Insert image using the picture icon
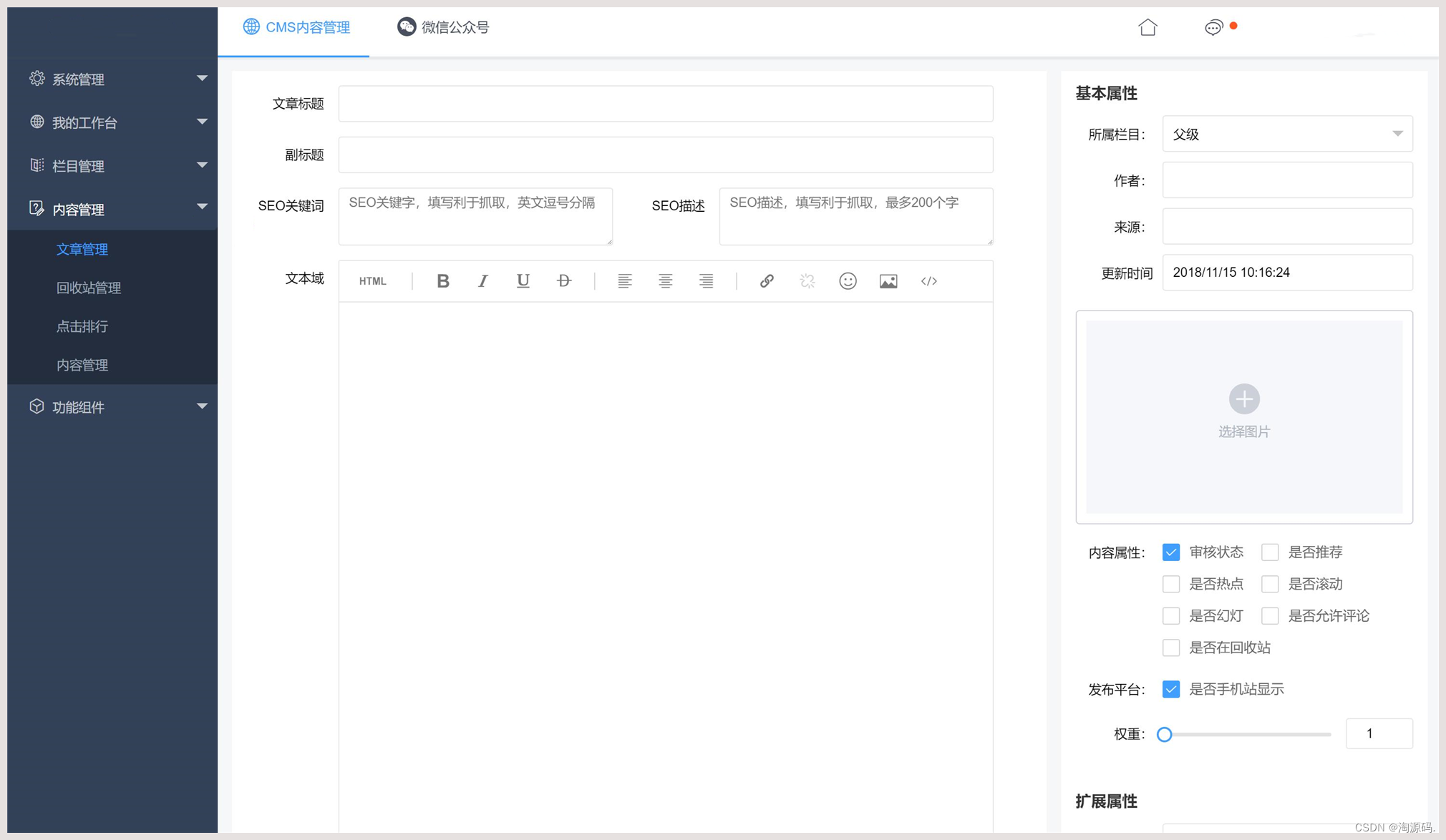This screenshot has height=840, width=1446. click(x=888, y=281)
